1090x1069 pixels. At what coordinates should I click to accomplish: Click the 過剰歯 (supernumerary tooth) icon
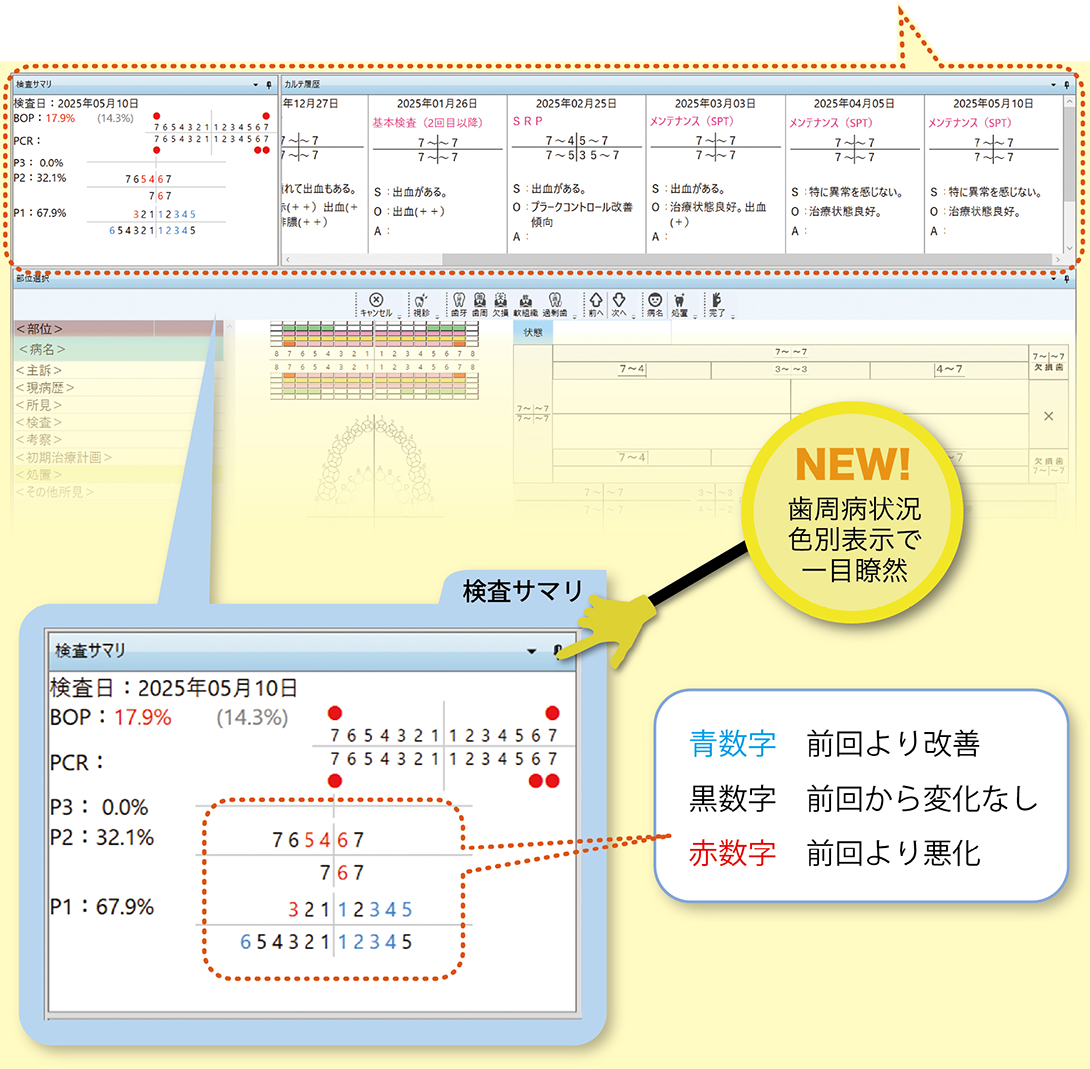(x=553, y=300)
